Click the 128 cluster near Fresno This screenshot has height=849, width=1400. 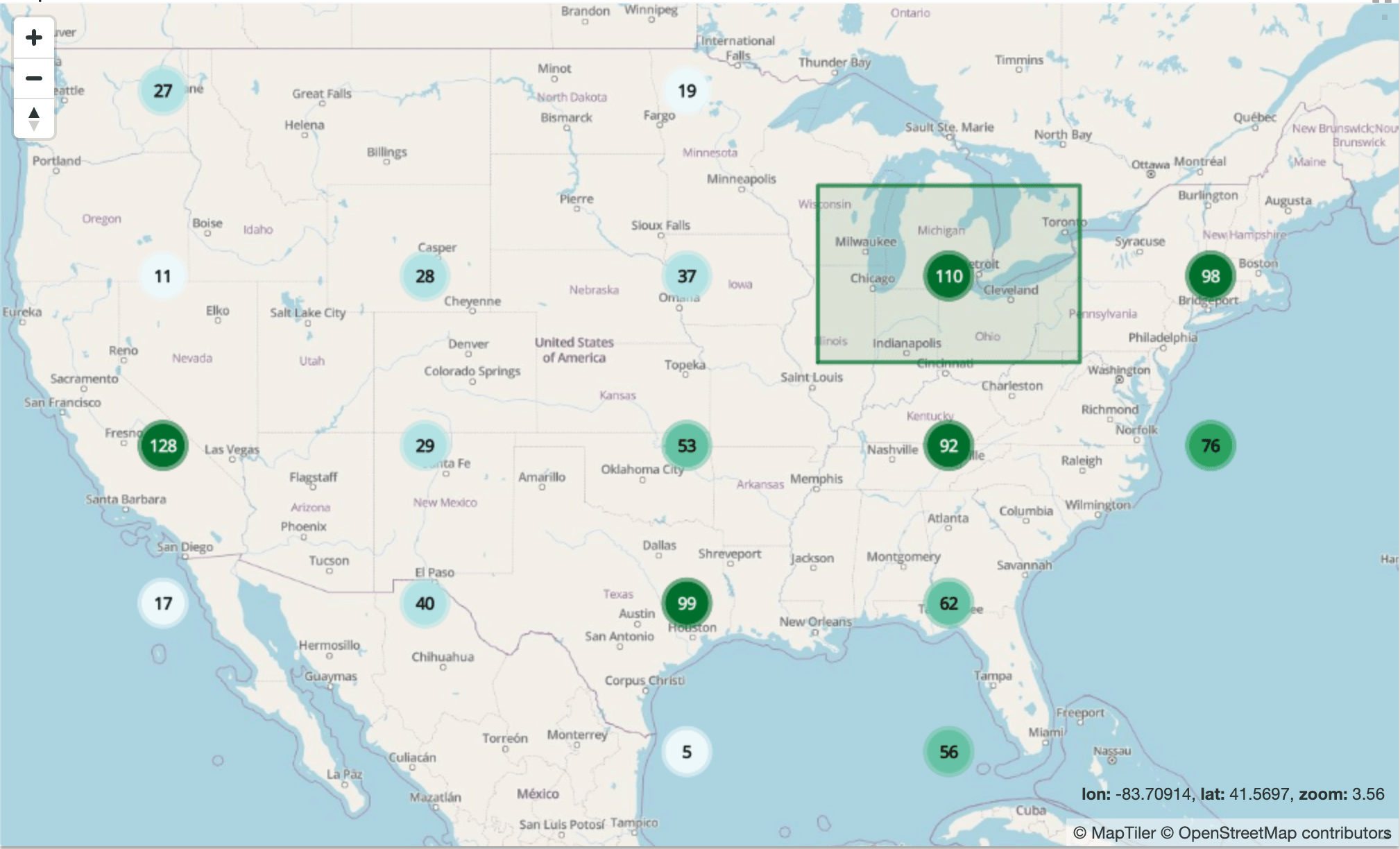(x=163, y=445)
